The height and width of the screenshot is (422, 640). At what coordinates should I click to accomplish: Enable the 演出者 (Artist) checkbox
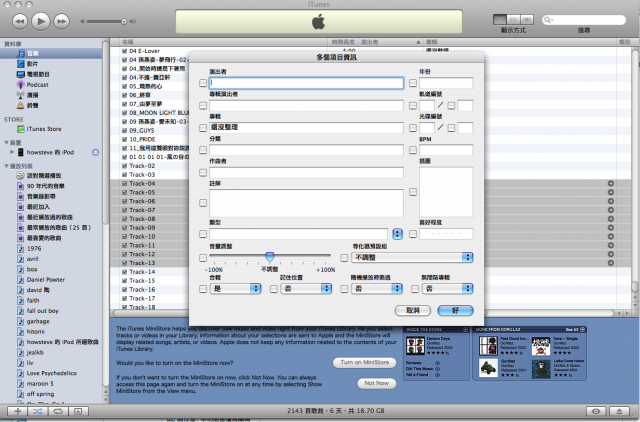click(x=204, y=82)
